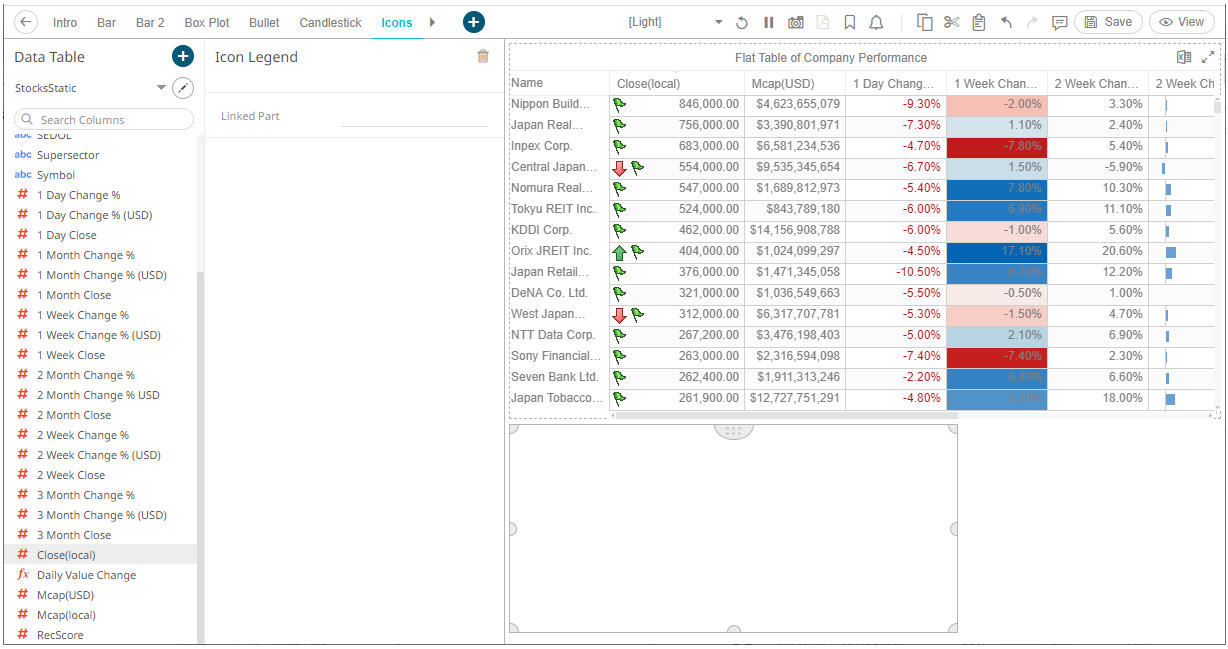Open the Intro tab
Screen dimensions: 1228x649
coord(65,22)
